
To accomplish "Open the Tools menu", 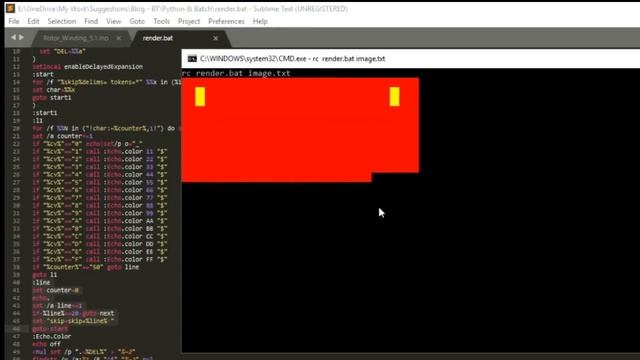I will click(161, 21).
